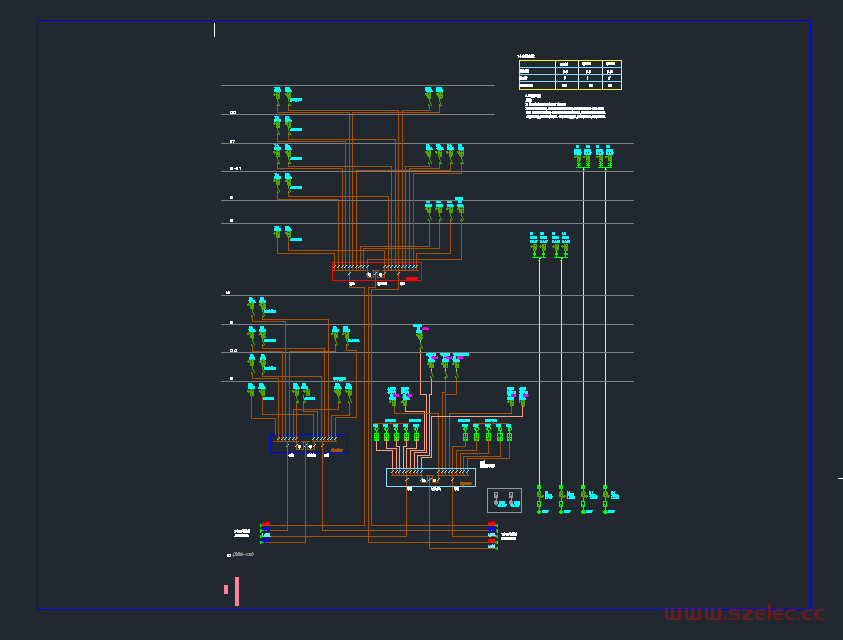Select the four-device cluster atop shorter yellow risers
This screenshot has width=843, height=640.
549,245
